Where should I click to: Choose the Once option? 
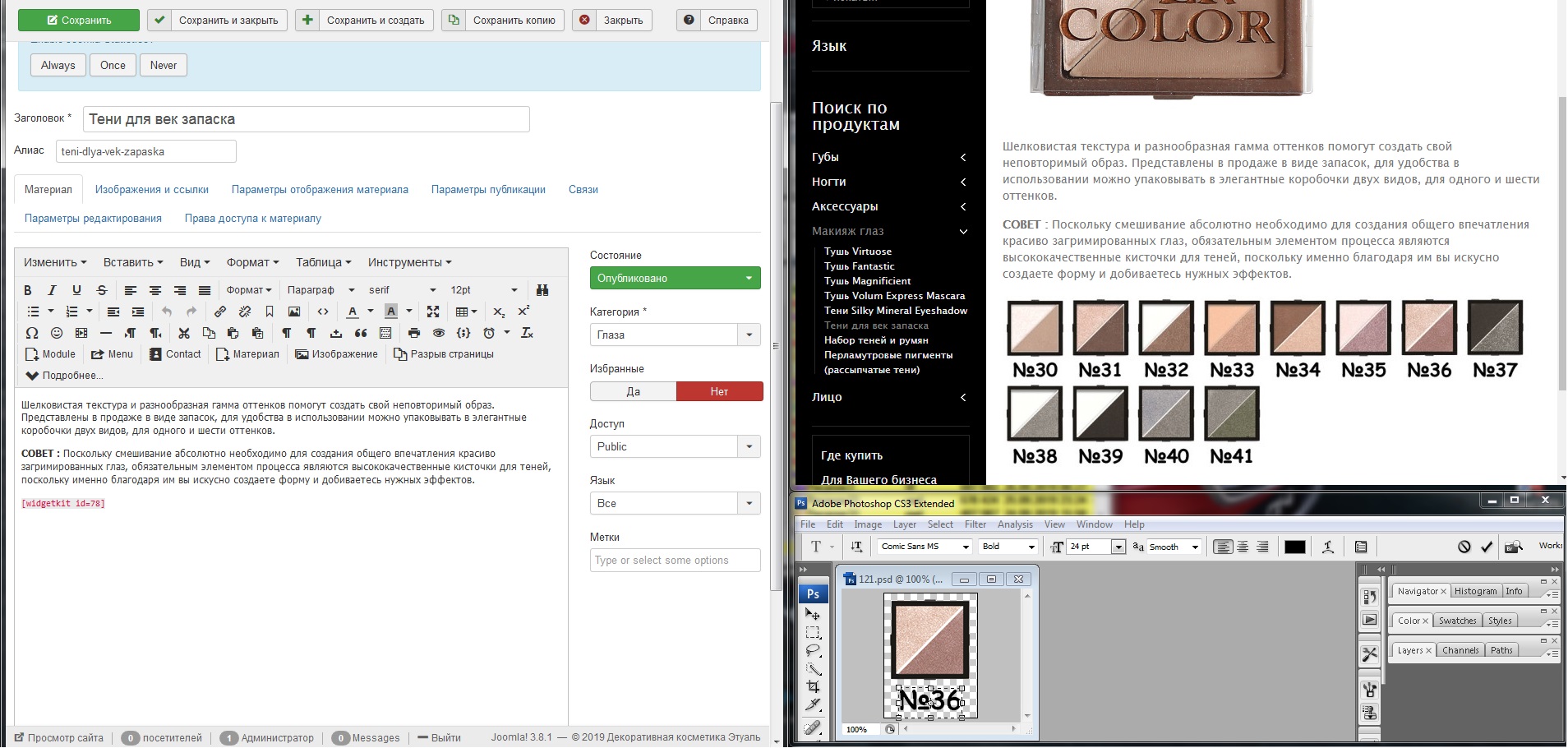(x=113, y=66)
